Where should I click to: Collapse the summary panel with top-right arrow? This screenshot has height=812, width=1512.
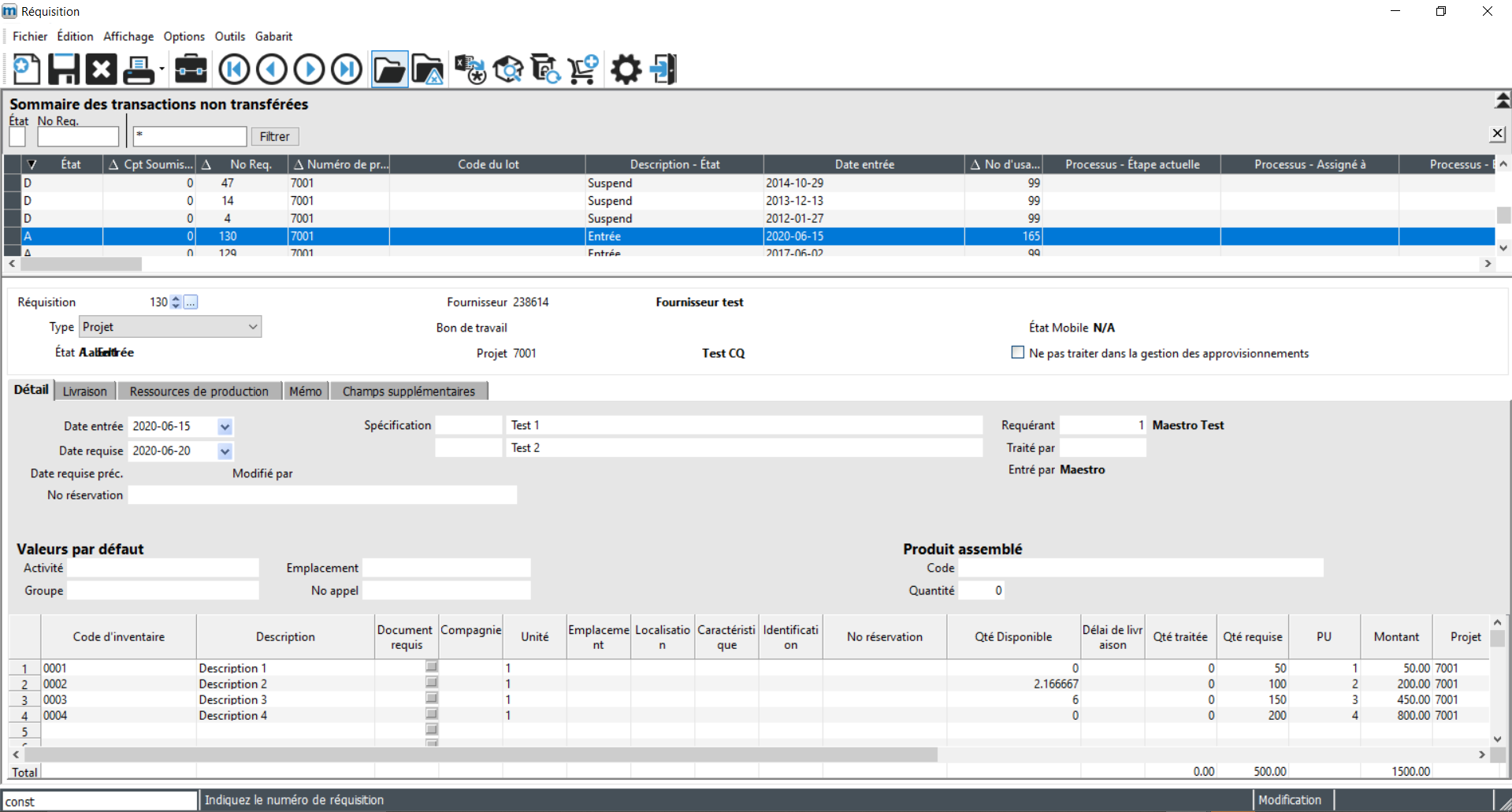click(1503, 100)
